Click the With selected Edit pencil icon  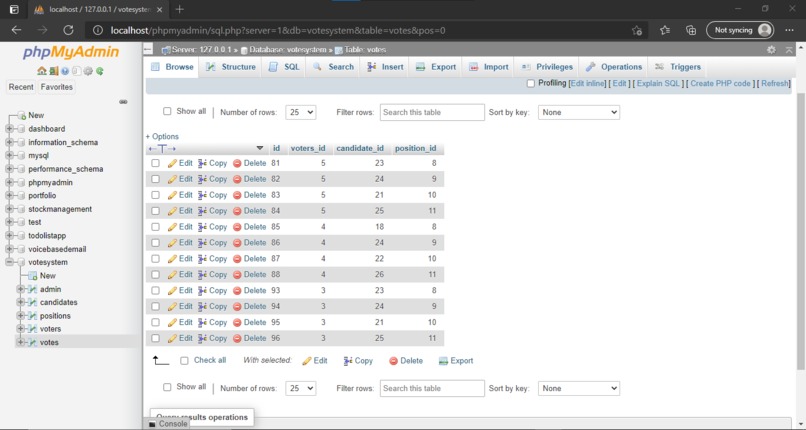point(307,361)
